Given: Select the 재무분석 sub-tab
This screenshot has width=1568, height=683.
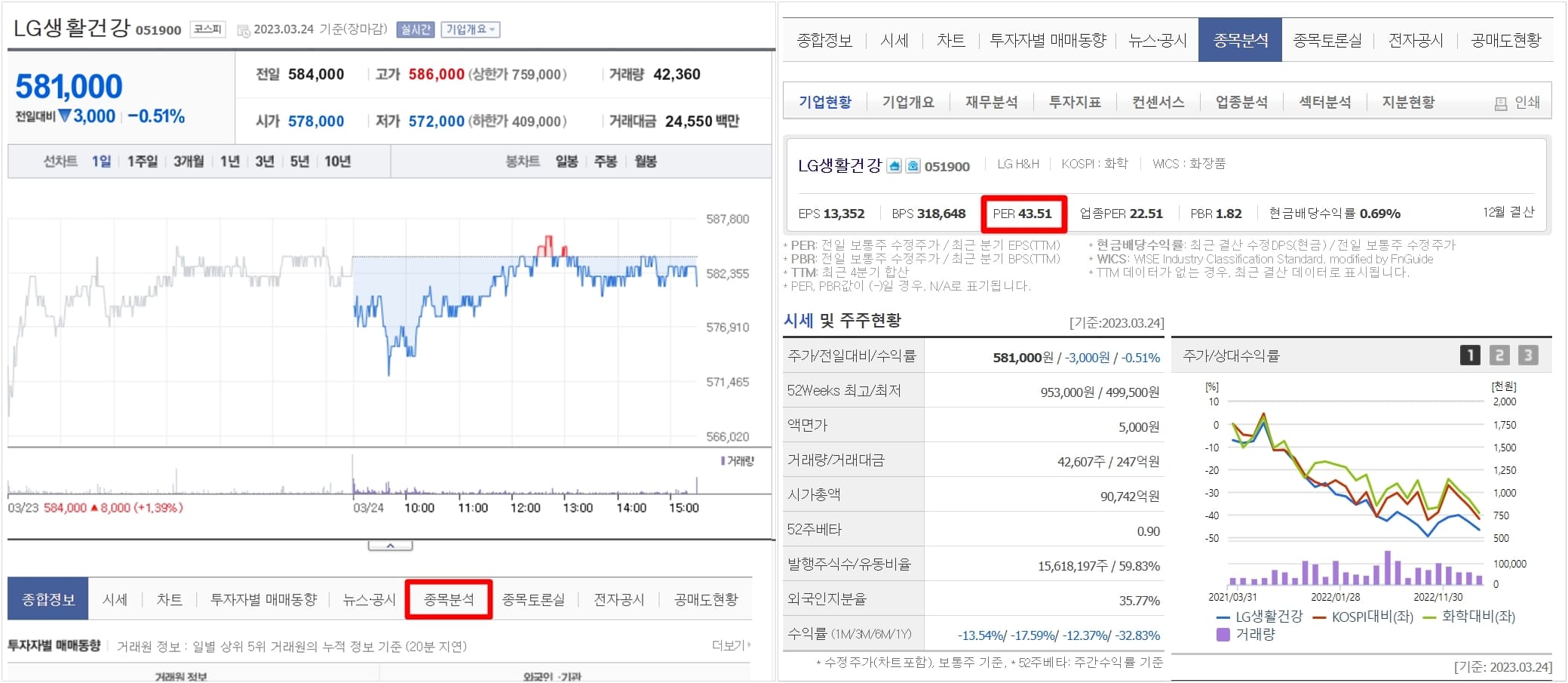Looking at the screenshot, I should click(x=991, y=102).
